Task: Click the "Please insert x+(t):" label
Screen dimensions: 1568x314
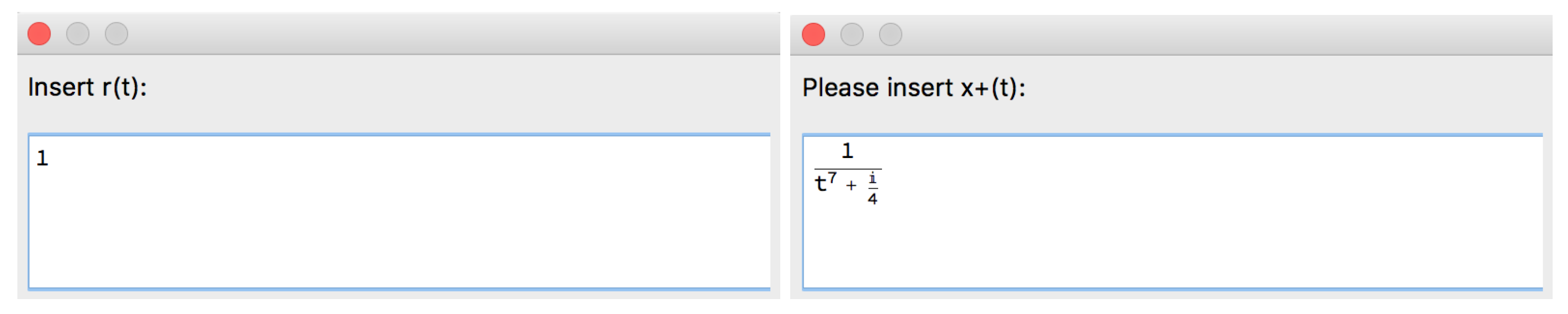Action: click(x=913, y=88)
